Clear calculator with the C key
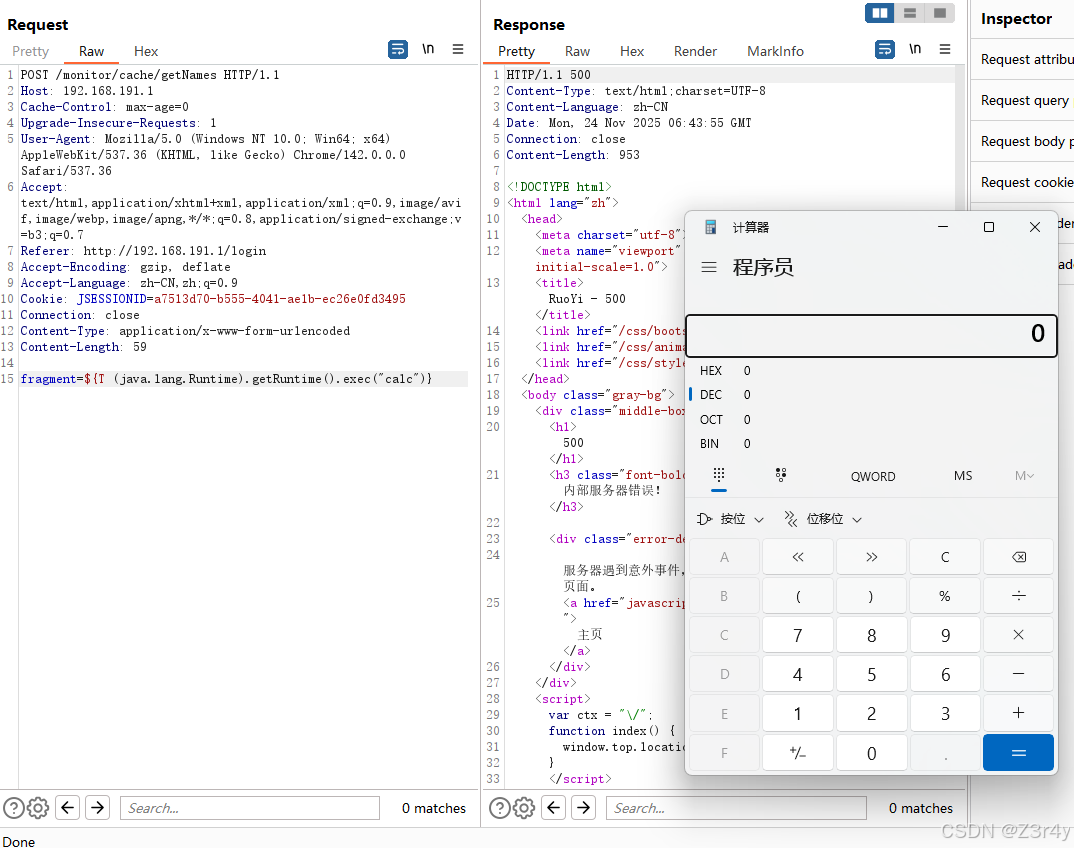The image size is (1074, 848). pos(945,557)
